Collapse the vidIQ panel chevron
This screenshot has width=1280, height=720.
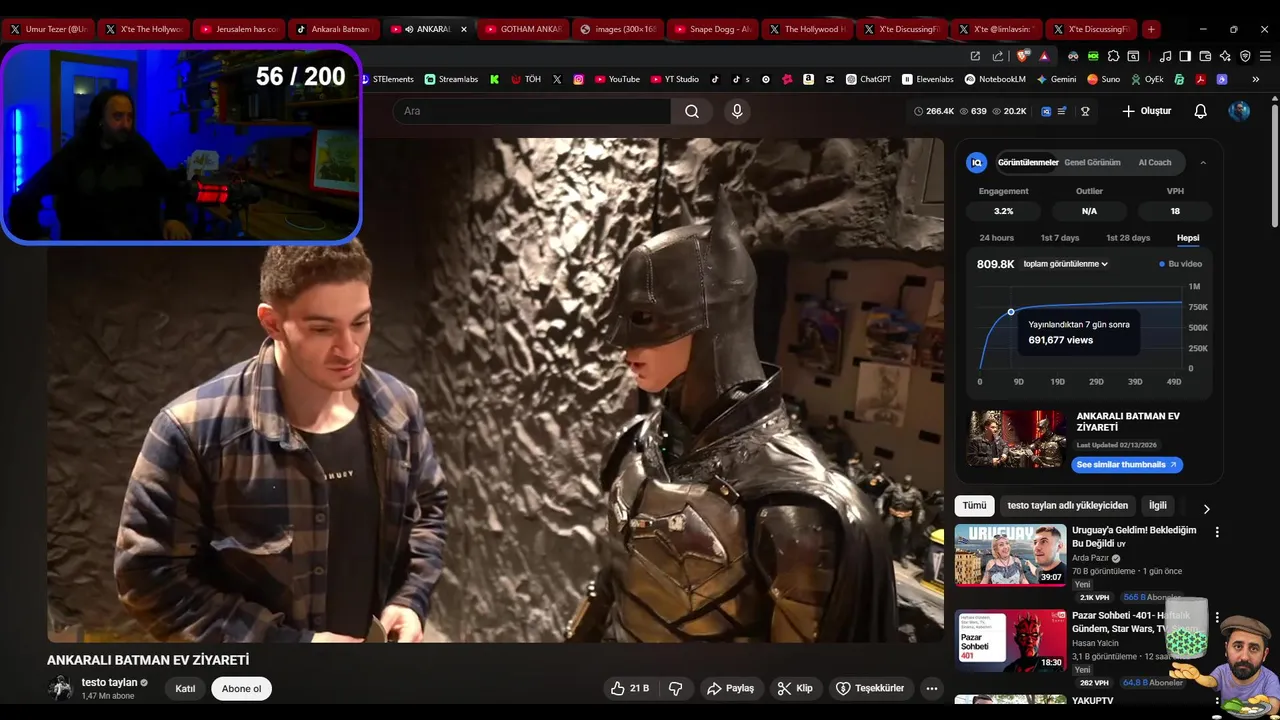[x=1203, y=162]
